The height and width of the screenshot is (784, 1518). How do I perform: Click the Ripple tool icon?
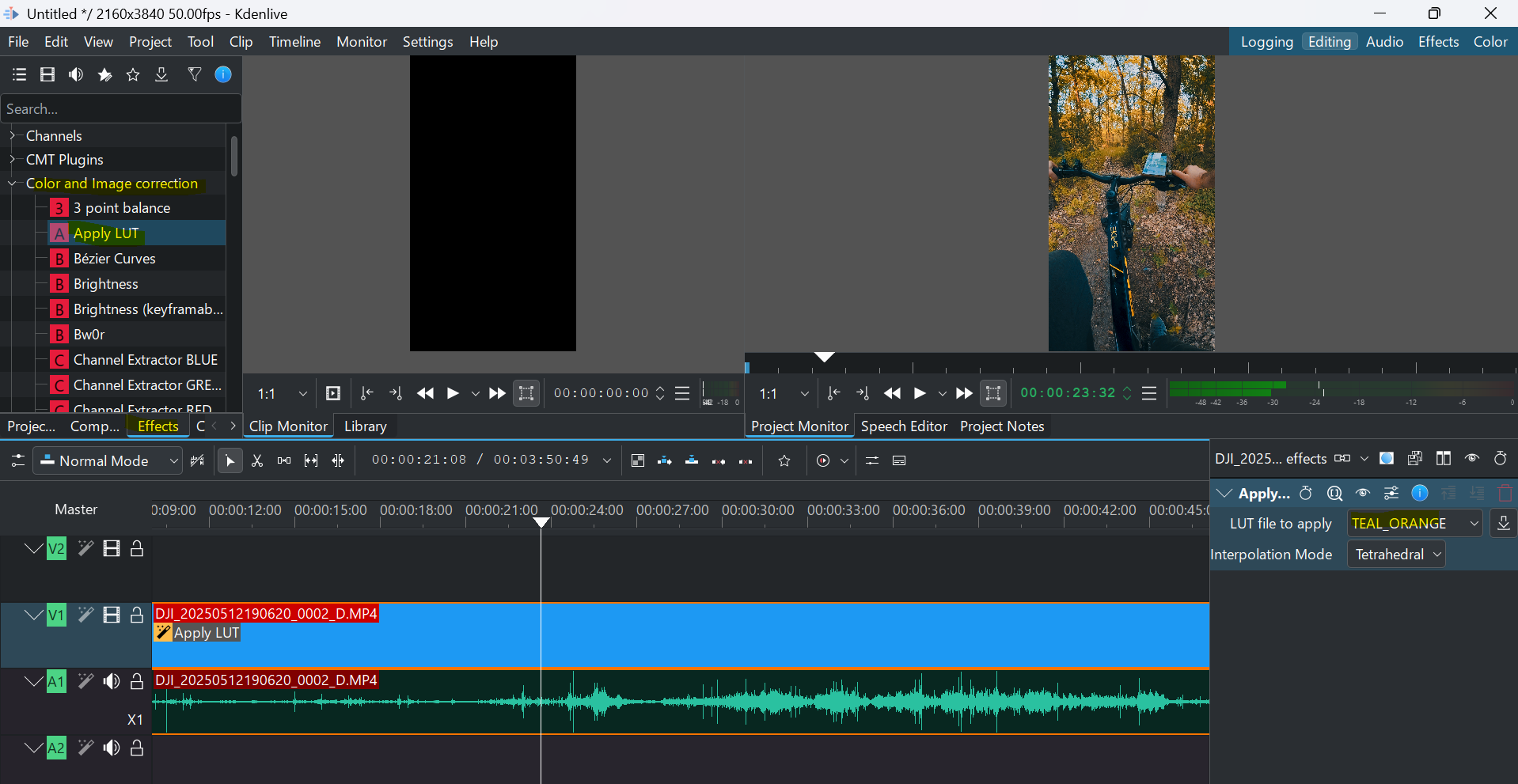338,460
